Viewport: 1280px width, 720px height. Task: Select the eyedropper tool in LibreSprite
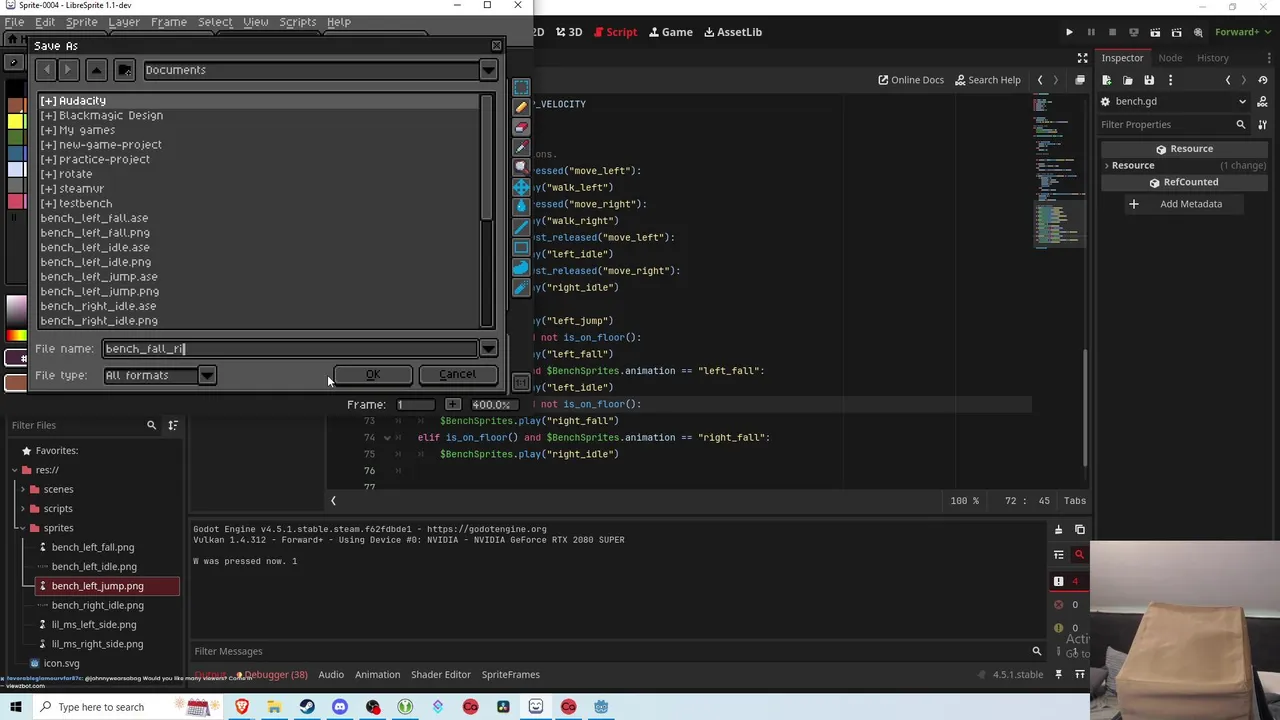[x=521, y=148]
